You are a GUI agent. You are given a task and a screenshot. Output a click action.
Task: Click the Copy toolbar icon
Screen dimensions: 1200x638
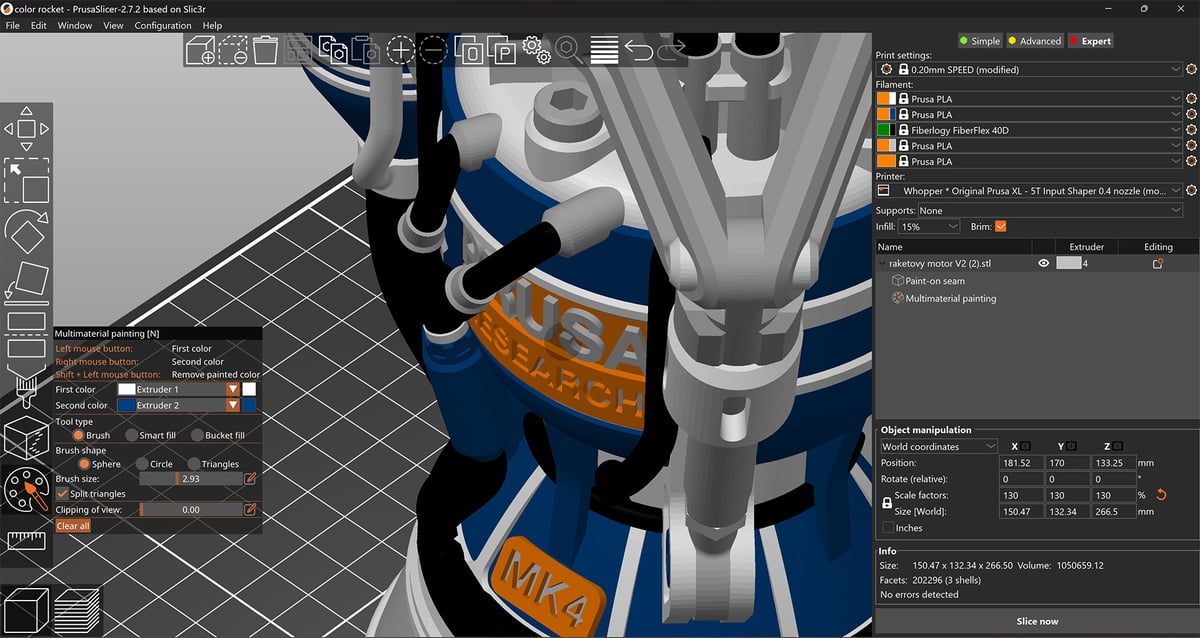coord(333,49)
